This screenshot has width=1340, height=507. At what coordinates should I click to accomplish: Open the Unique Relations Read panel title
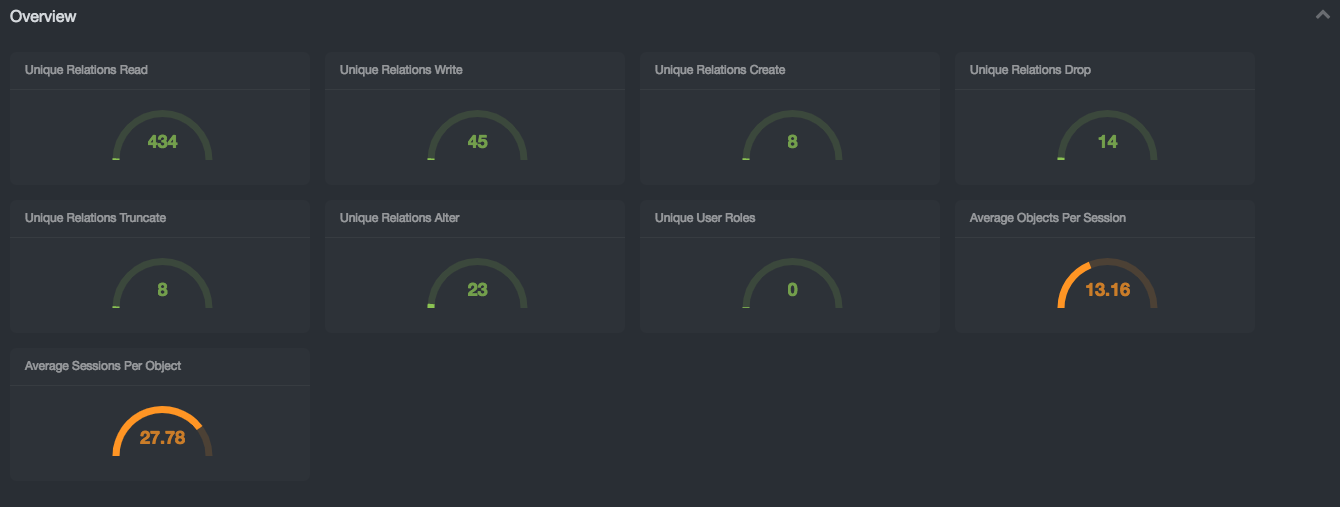tap(86, 70)
